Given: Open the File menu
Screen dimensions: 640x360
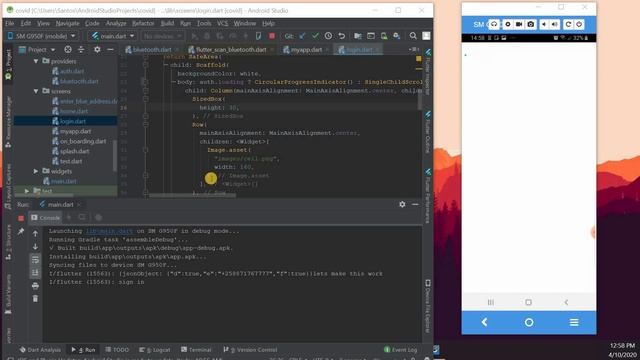Looking at the screenshot, I should click(10, 23).
